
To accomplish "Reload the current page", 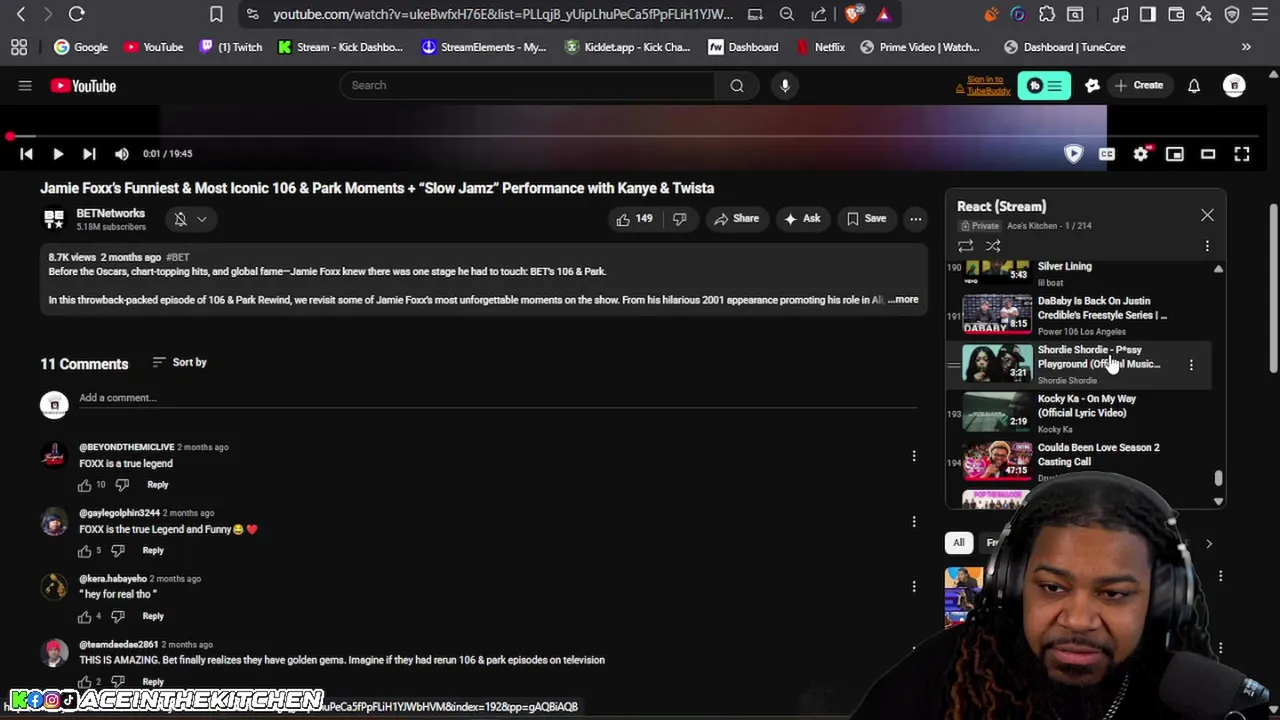I will coord(76,14).
